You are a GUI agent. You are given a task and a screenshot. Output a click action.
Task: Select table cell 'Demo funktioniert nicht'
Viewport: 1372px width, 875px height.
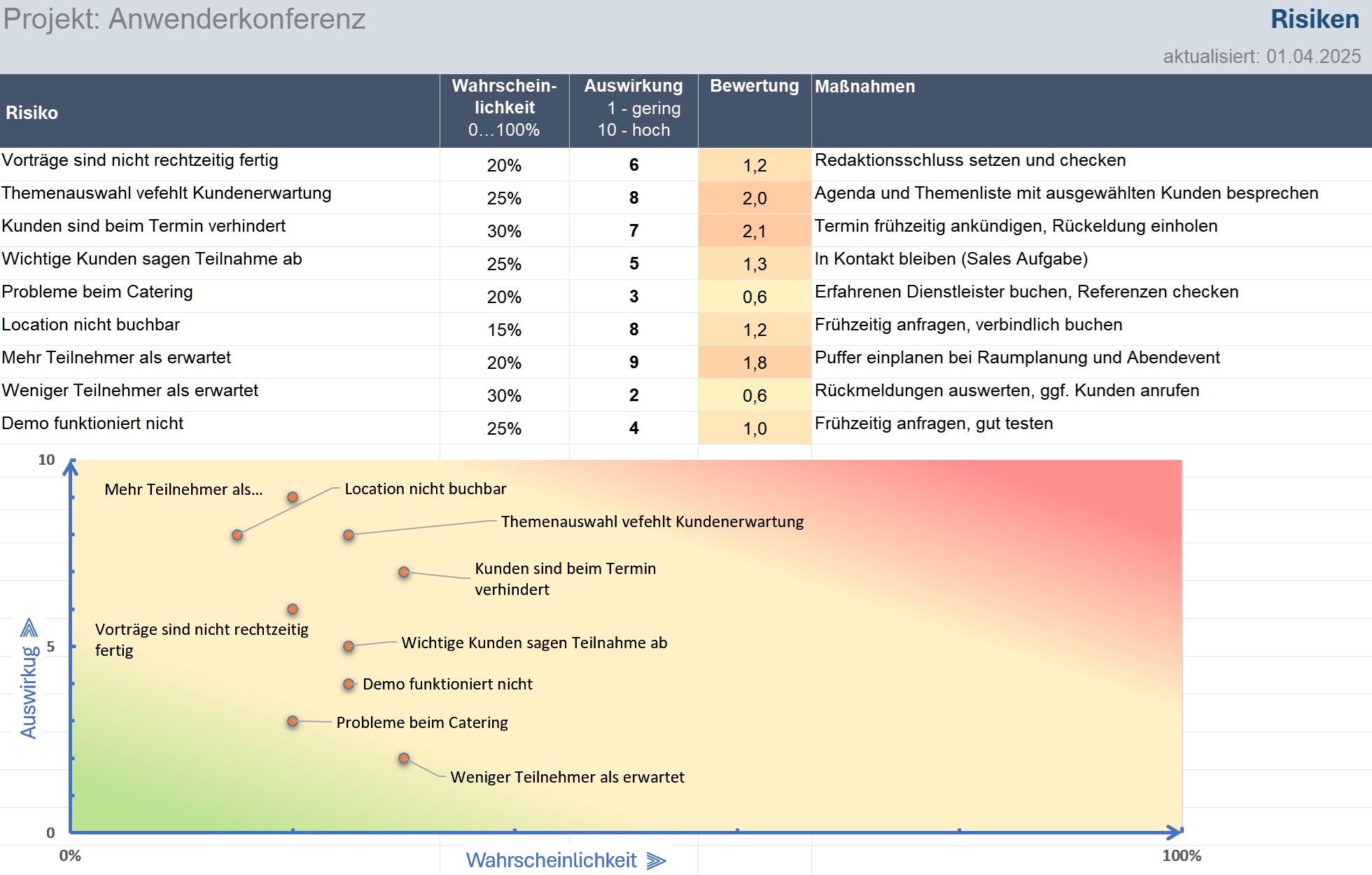point(220,428)
